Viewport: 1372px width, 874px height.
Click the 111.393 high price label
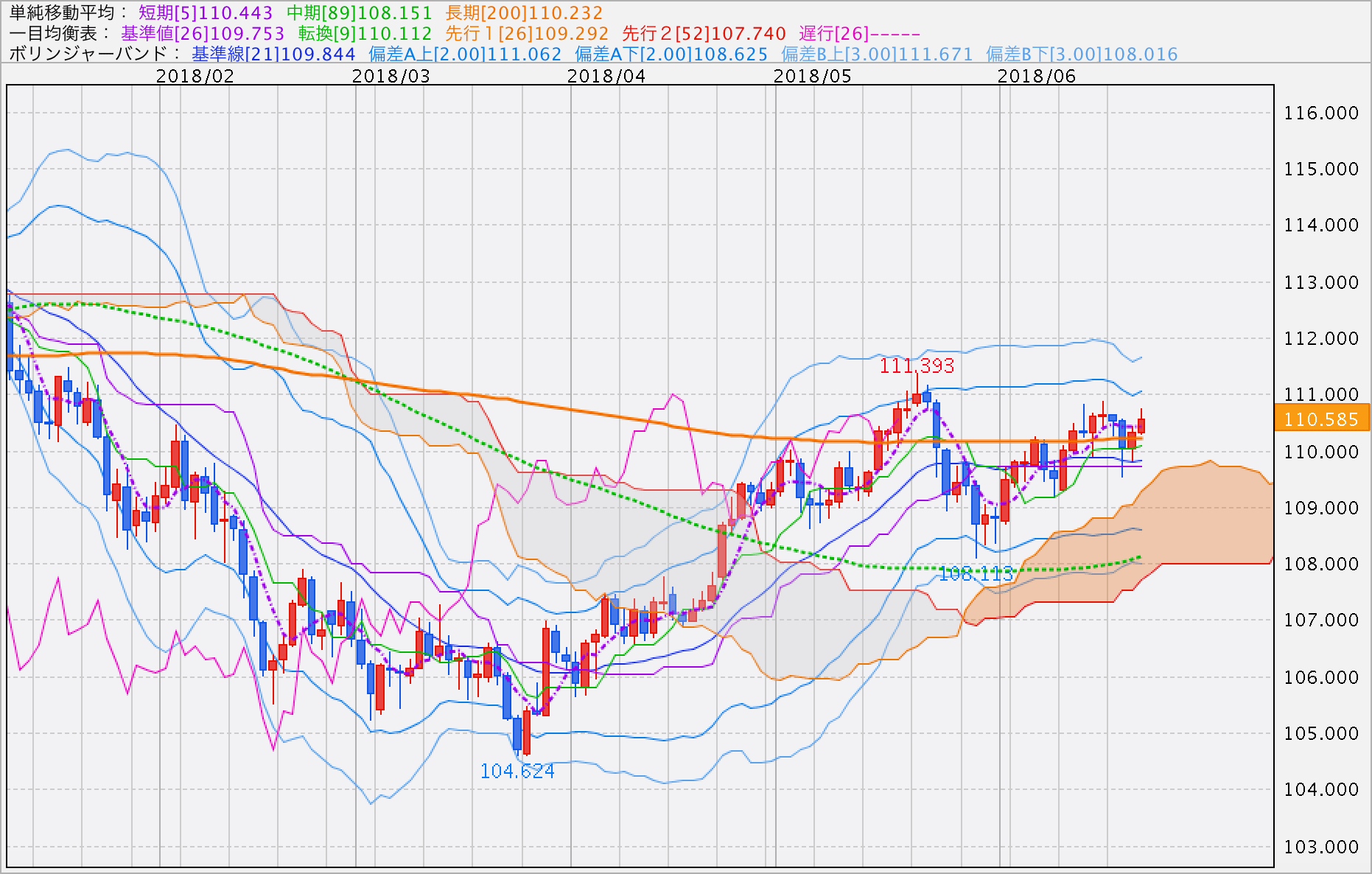(917, 366)
